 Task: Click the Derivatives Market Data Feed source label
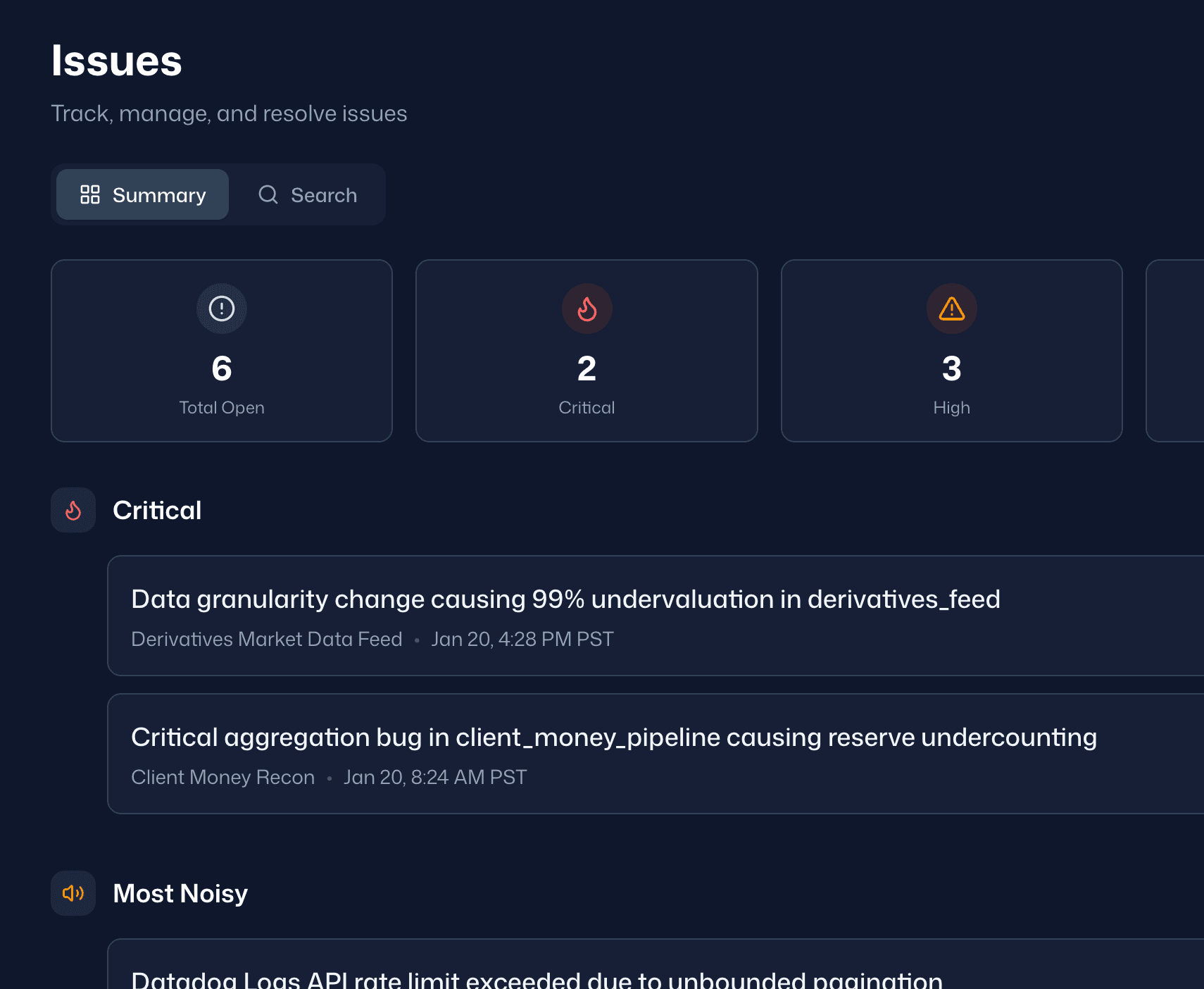[267, 639]
